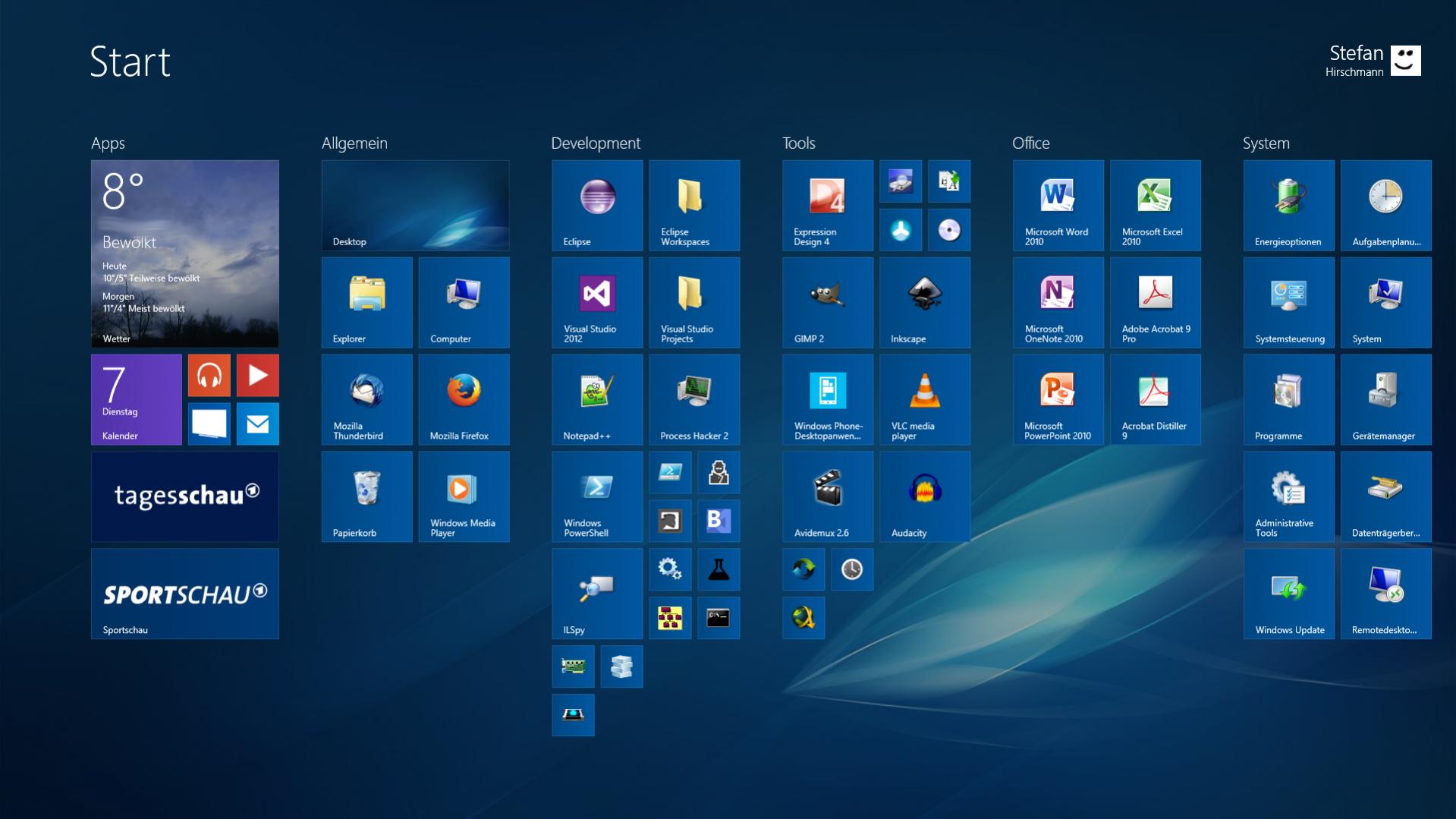Open Process Hacker 2
Screen dimensions: 1456x819
(x=695, y=399)
